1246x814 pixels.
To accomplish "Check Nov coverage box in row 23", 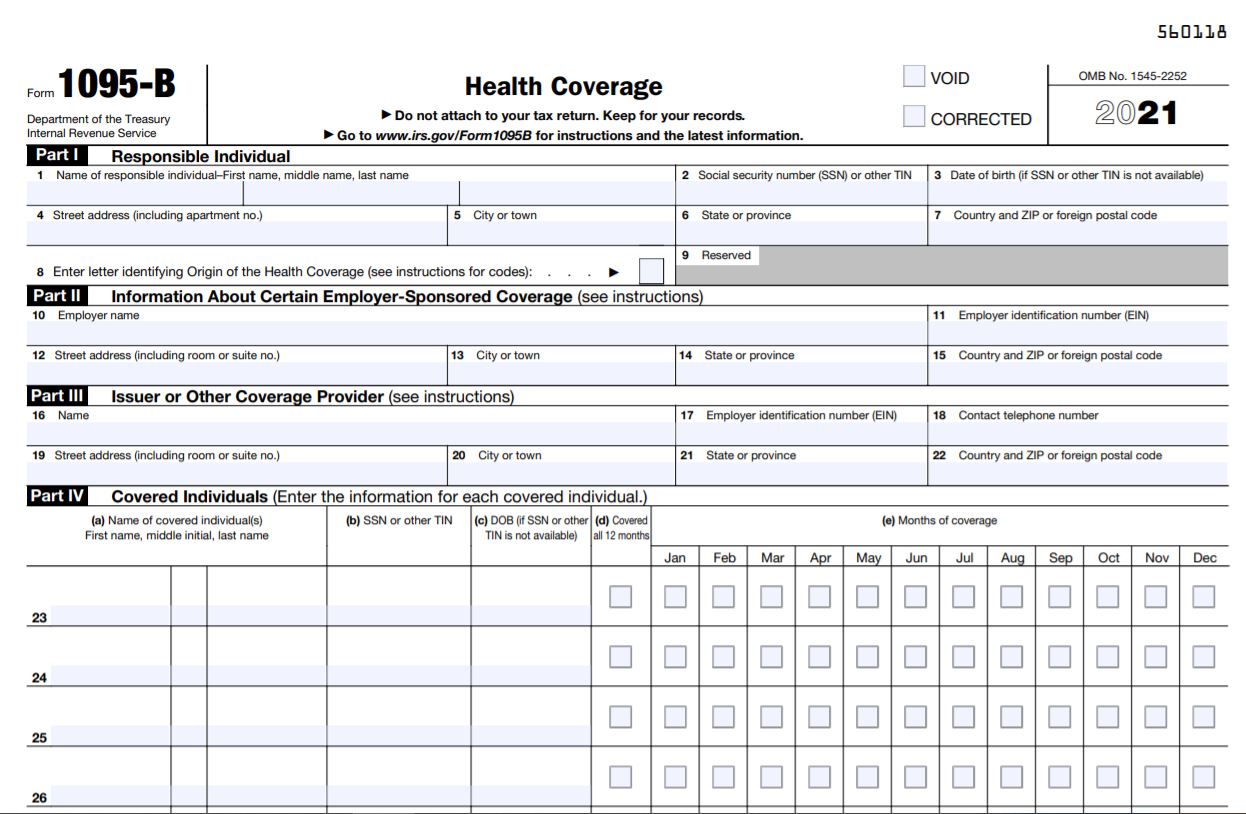I will pos(1156,597).
